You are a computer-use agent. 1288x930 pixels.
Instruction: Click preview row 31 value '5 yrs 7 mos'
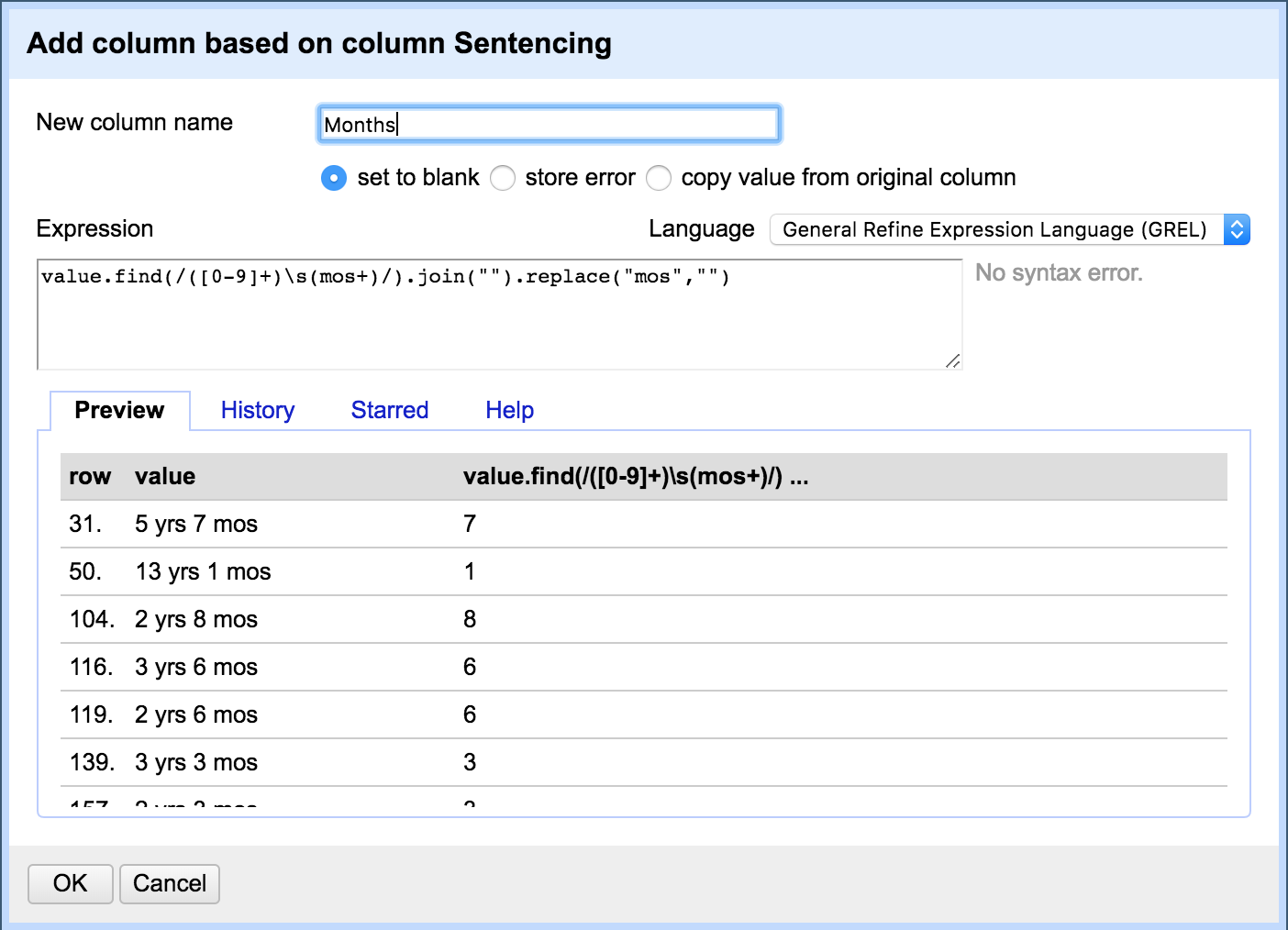(x=196, y=524)
